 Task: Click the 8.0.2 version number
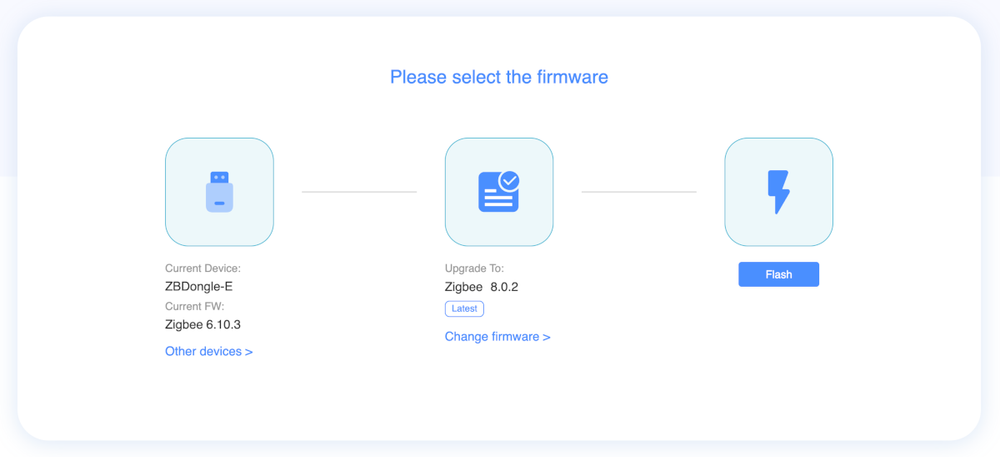click(x=504, y=287)
